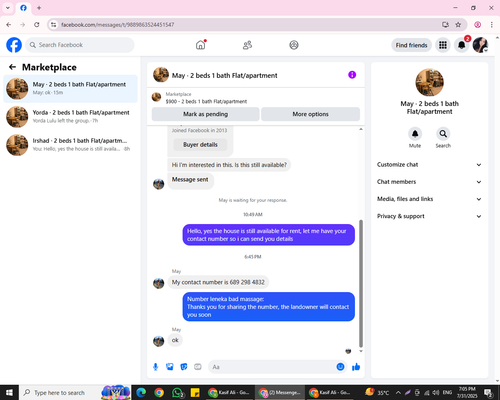
Task: Select Irshad 2 beds 1 bath conversation
Action: coord(70,145)
